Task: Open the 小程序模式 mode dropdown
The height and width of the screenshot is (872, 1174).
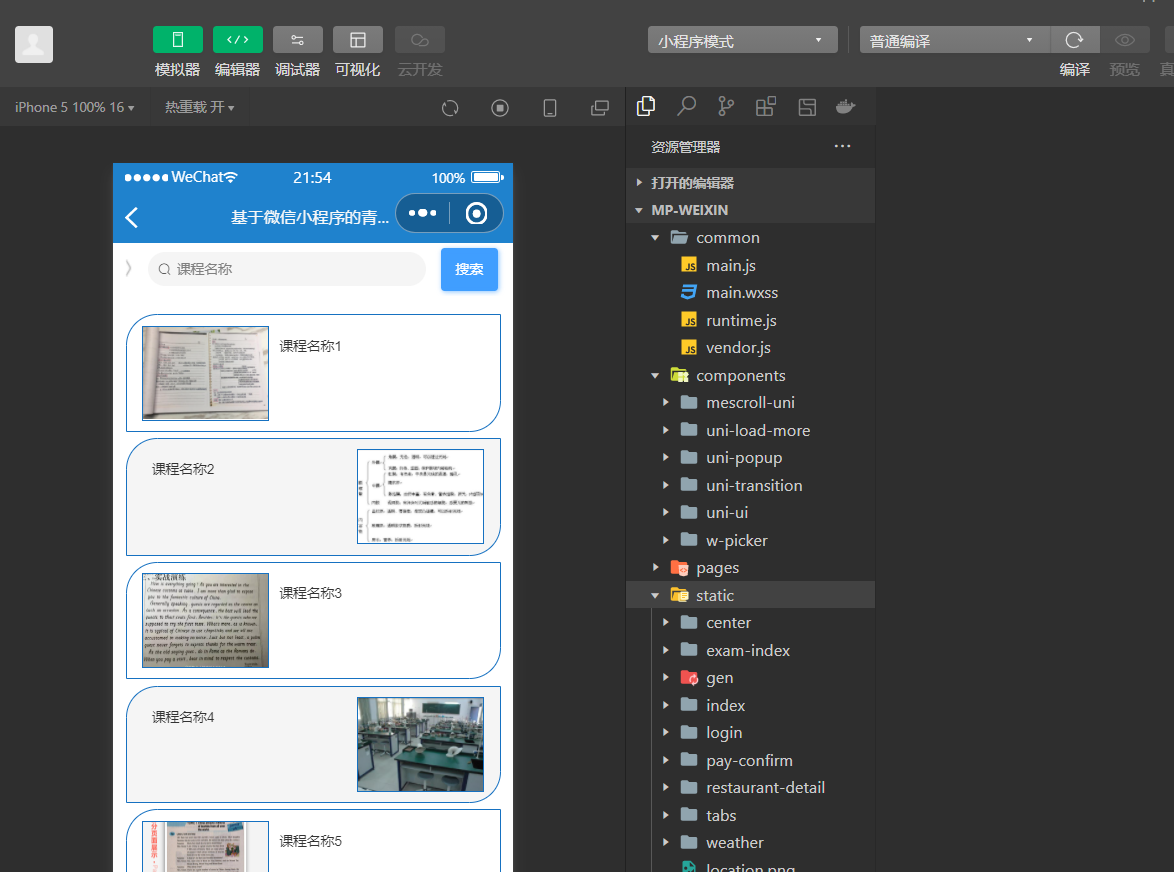Action: (x=742, y=40)
